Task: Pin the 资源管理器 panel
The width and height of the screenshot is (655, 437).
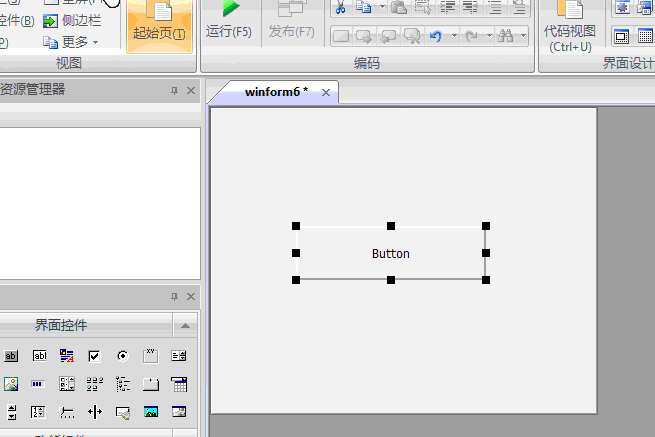Action: click(x=175, y=90)
